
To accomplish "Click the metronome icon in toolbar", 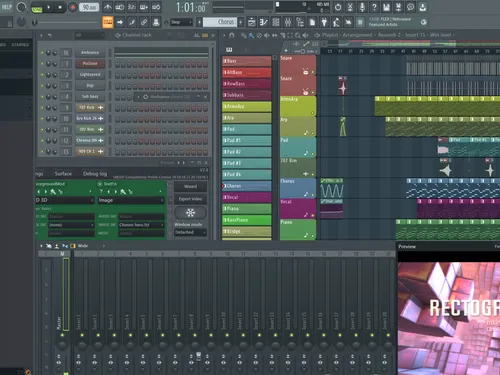I will [107, 7].
